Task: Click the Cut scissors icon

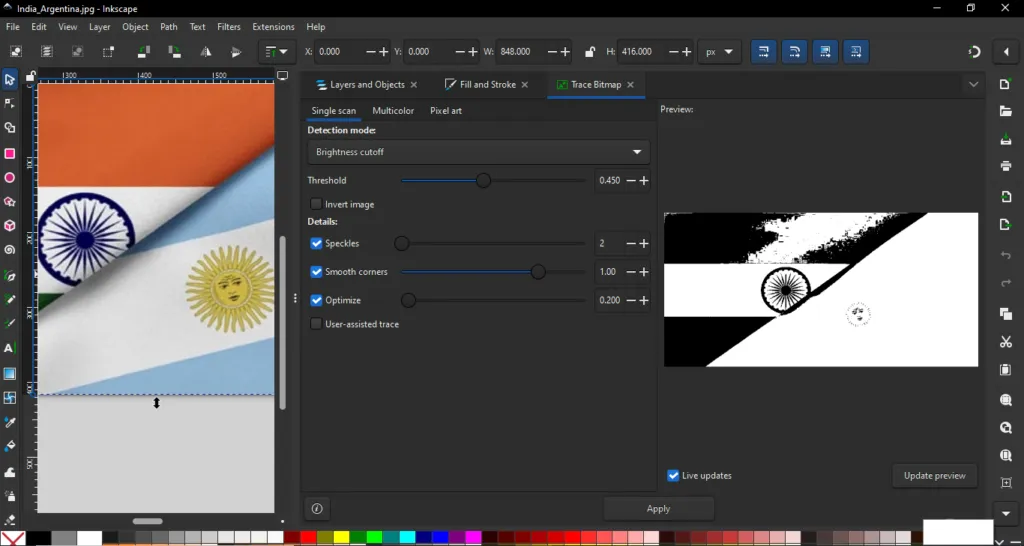Action: 1006,342
